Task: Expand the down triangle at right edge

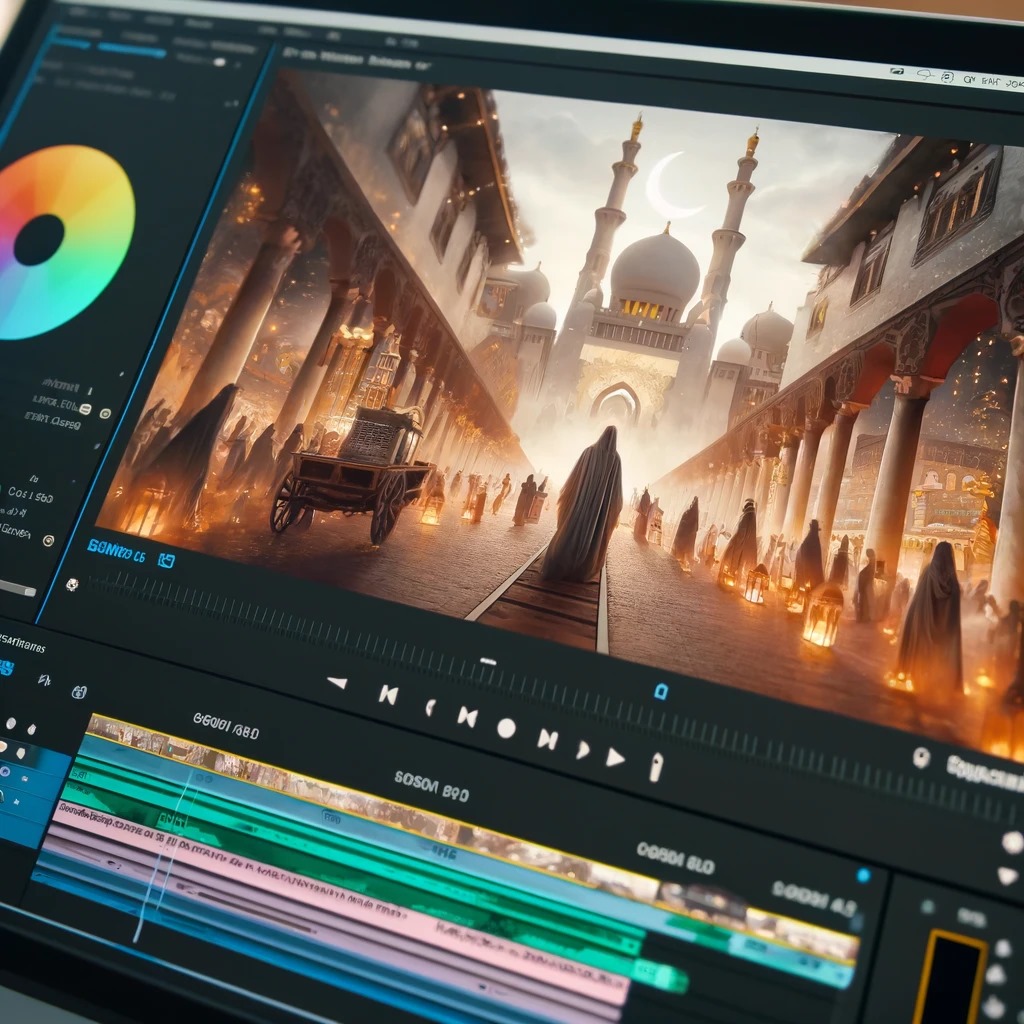Action: [x=1008, y=876]
